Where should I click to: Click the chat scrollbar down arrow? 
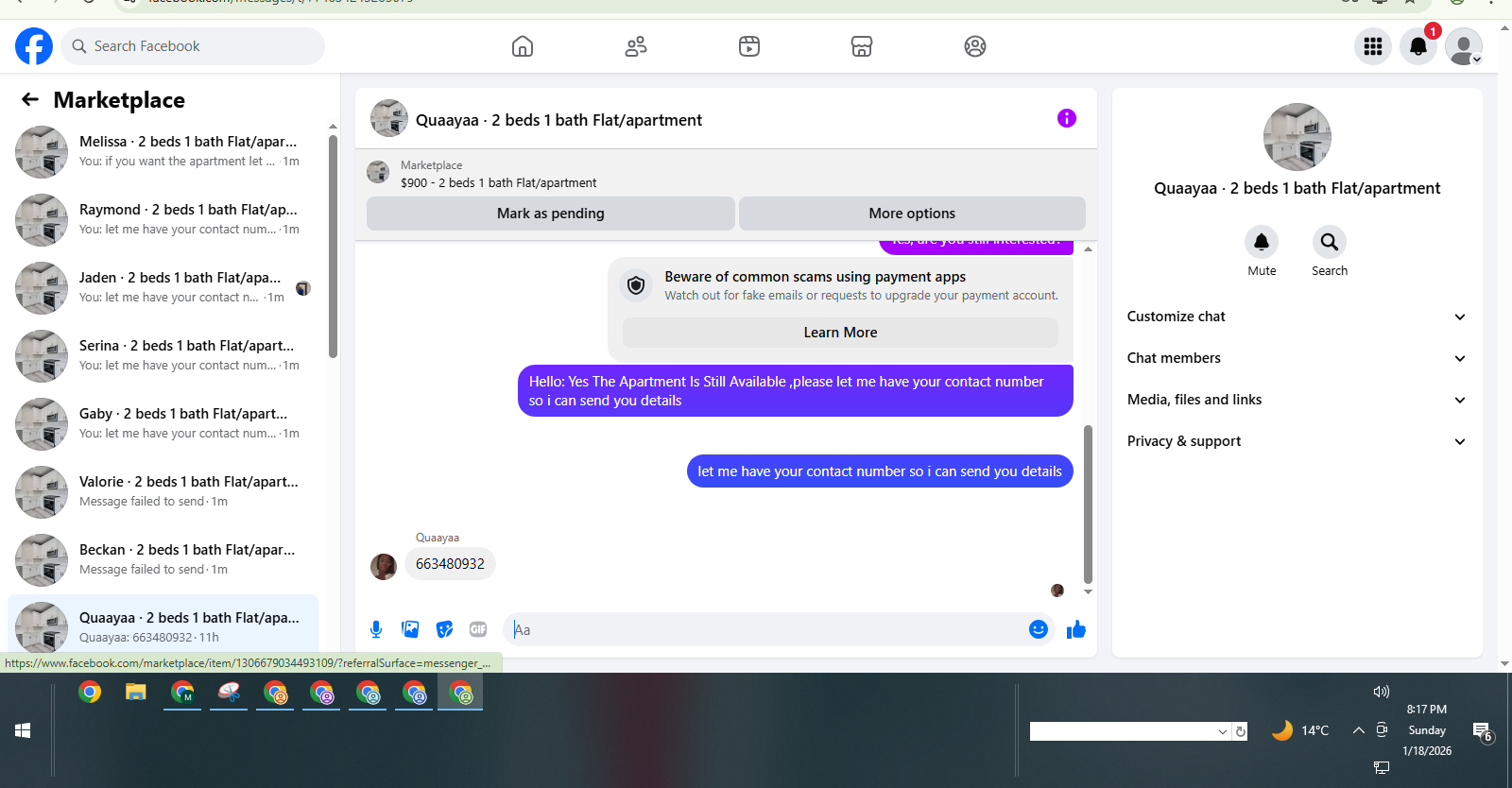[x=1088, y=592]
